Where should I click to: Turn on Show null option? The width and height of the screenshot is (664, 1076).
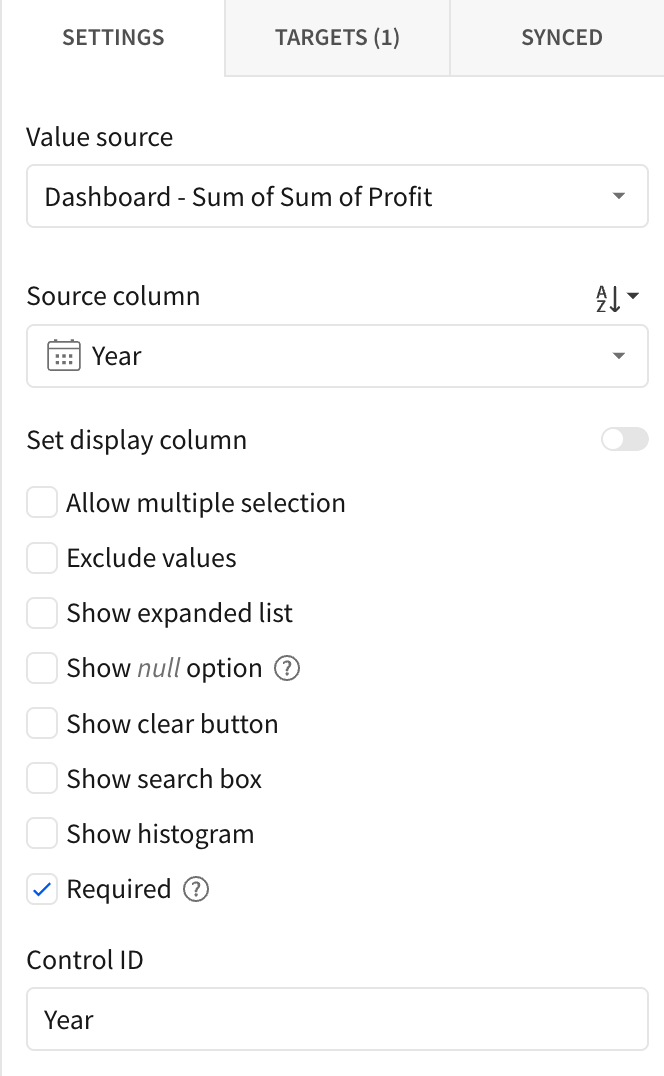[42, 668]
